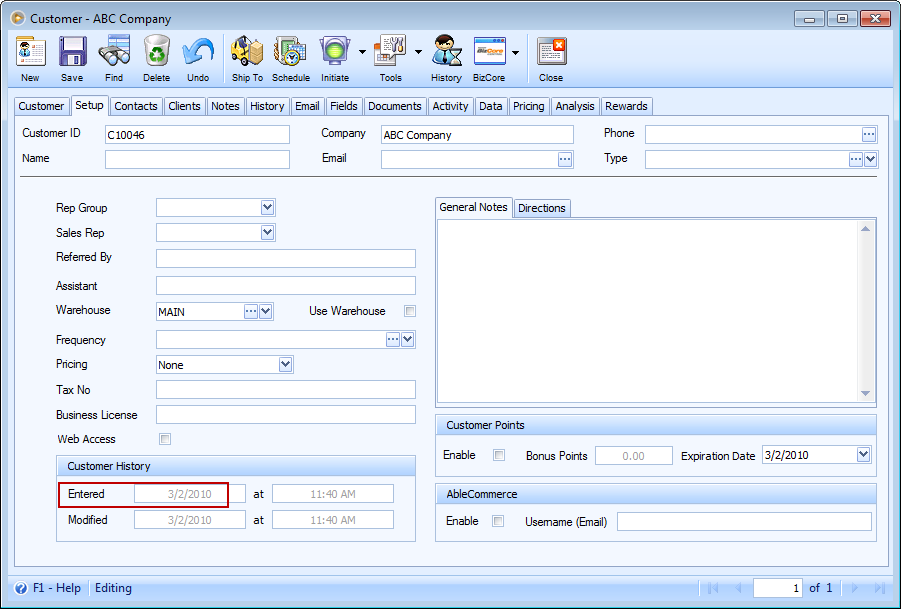The width and height of the screenshot is (901, 609).
Task: Switch to the Pricing tab
Action: (x=529, y=106)
